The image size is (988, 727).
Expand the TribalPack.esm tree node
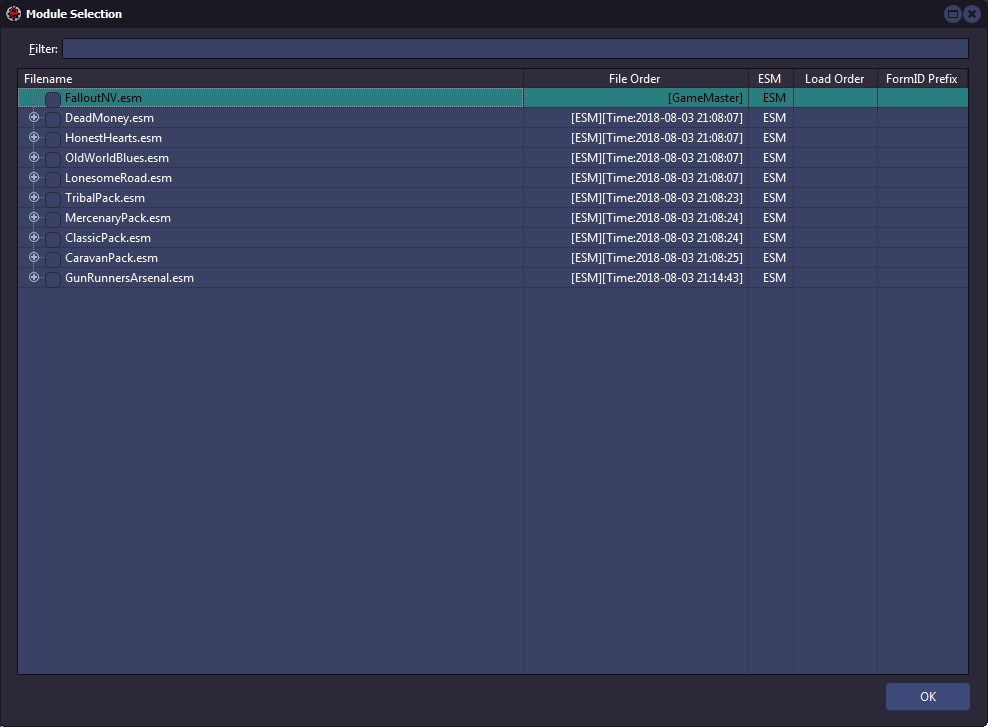pyautogui.click(x=34, y=197)
